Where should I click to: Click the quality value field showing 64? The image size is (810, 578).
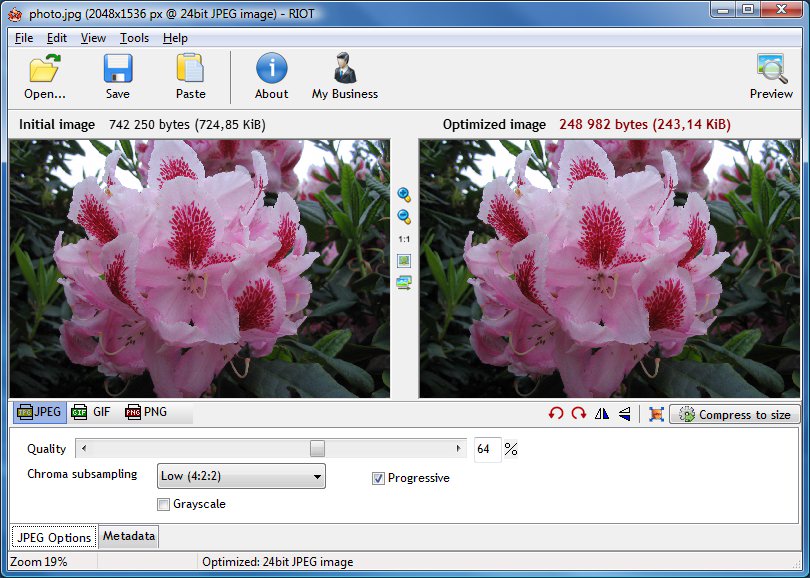(487, 449)
